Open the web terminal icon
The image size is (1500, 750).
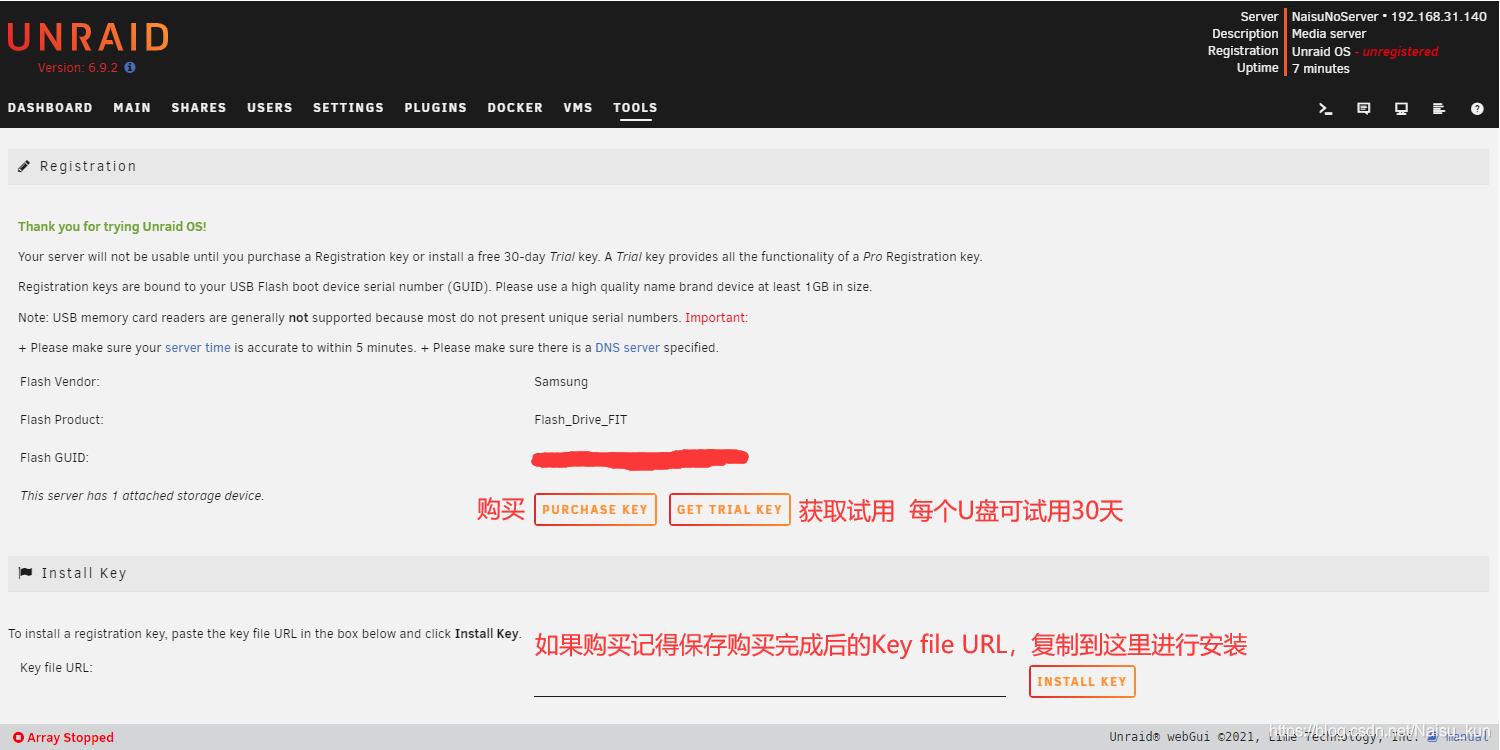(1326, 109)
